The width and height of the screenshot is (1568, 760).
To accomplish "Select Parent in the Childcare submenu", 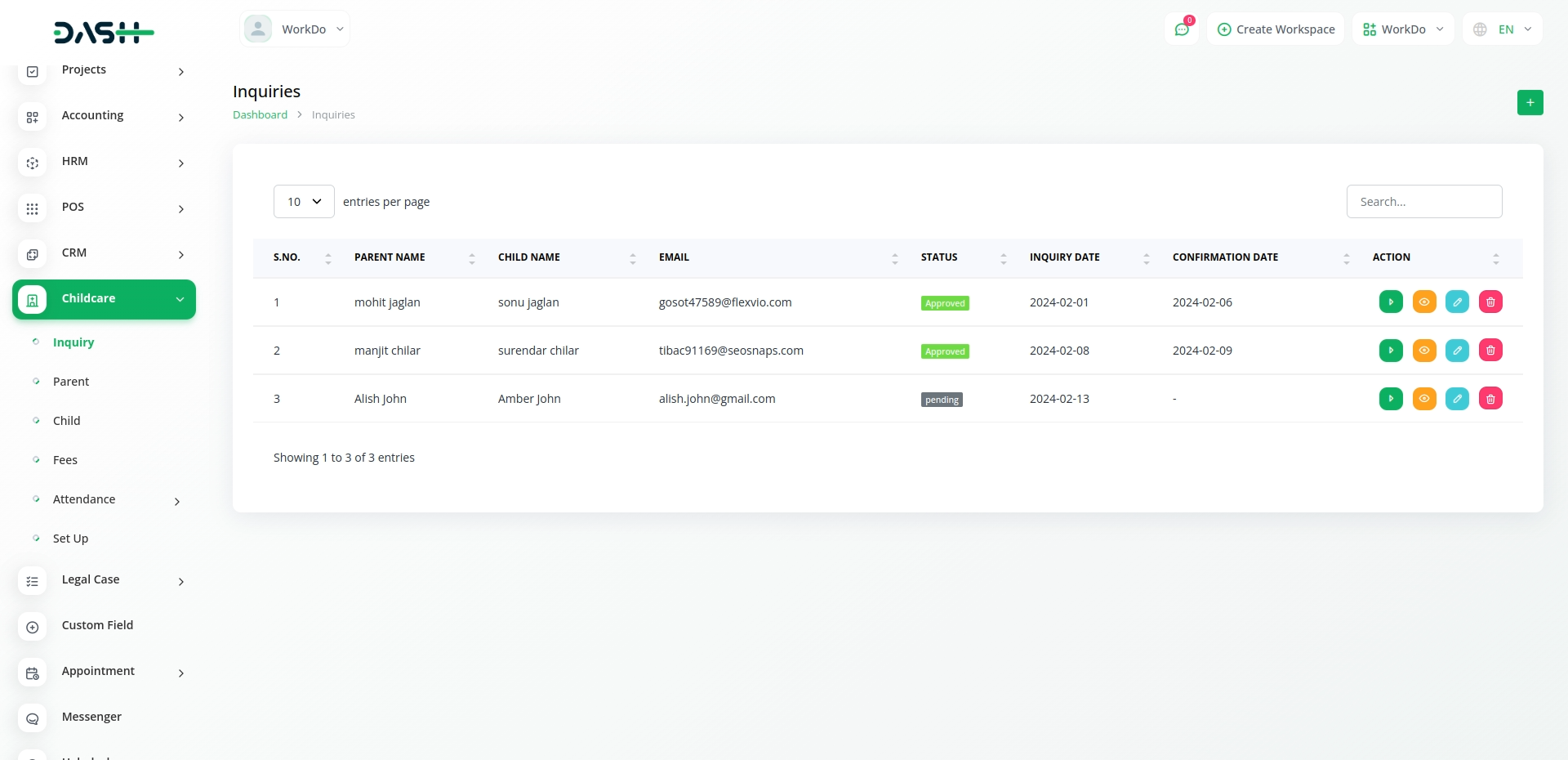I will coord(71,382).
